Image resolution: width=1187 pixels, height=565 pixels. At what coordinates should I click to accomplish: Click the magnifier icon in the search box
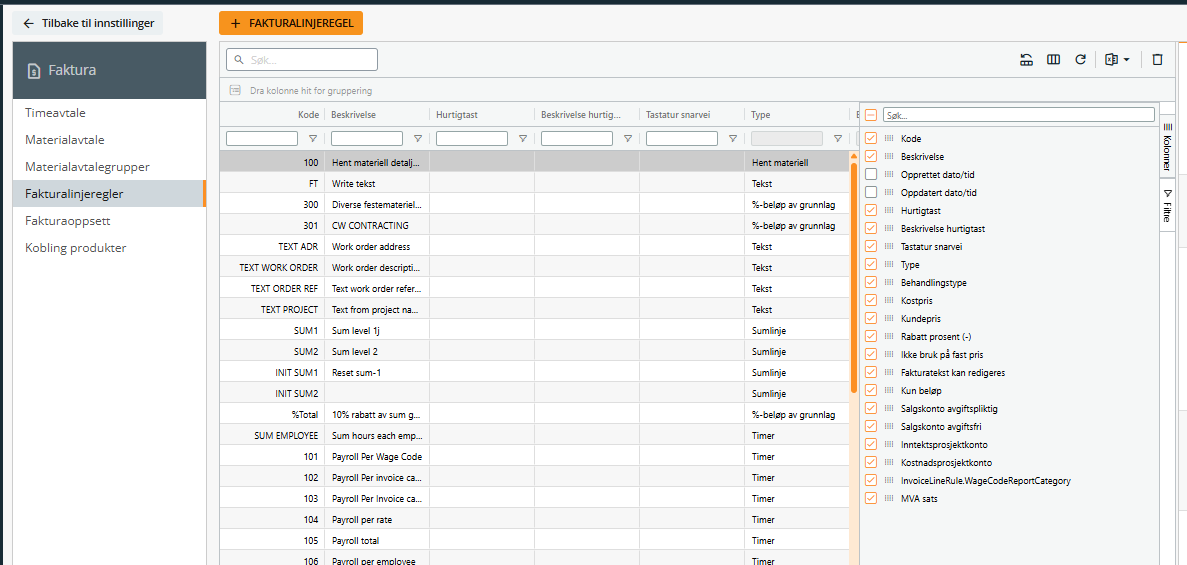coord(239,60)
